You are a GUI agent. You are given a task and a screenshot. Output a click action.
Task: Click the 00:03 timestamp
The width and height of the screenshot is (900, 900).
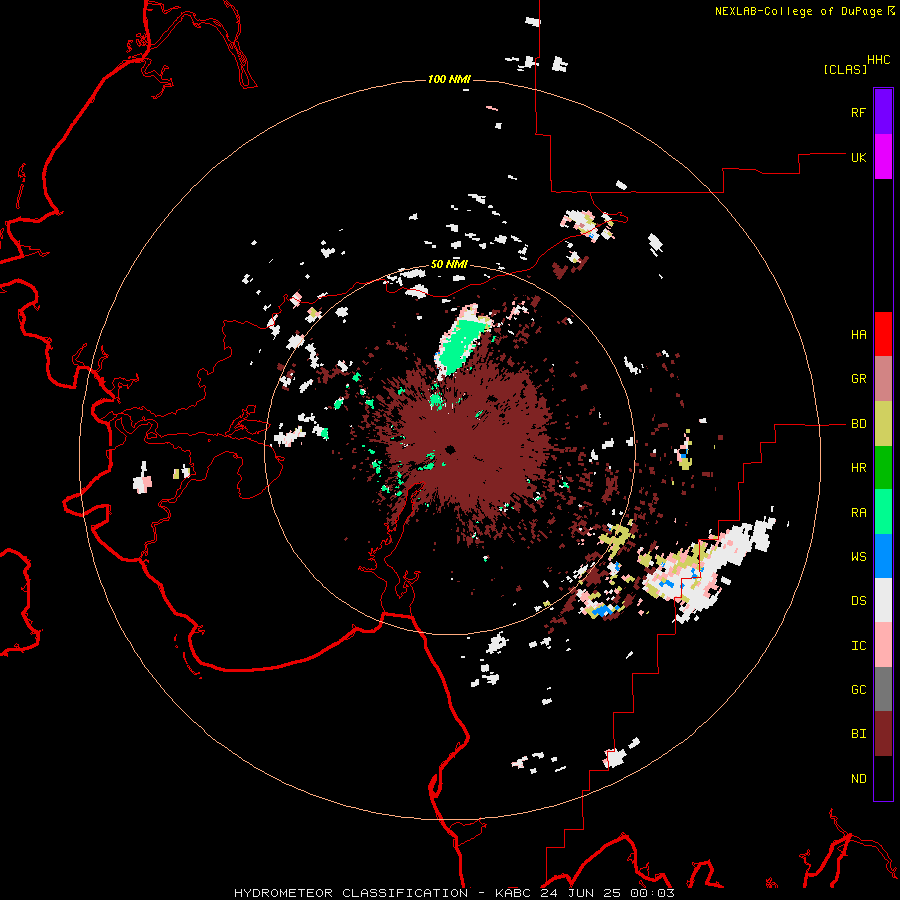coord(653,893)
